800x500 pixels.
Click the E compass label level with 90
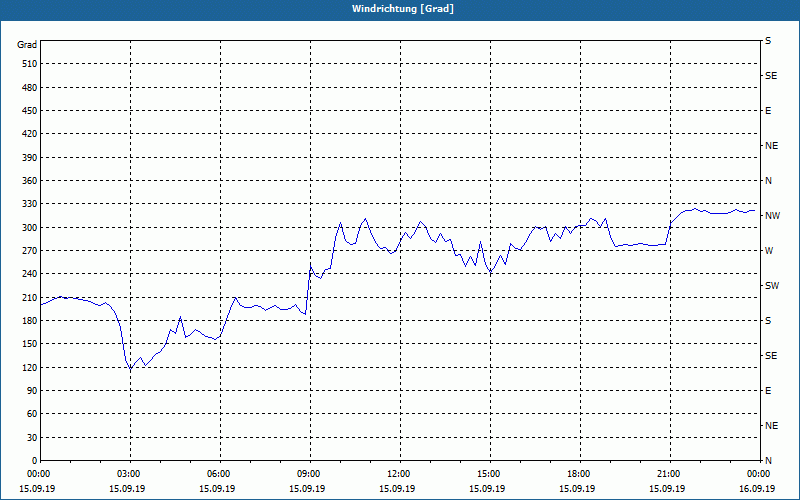tap(768, 391)
